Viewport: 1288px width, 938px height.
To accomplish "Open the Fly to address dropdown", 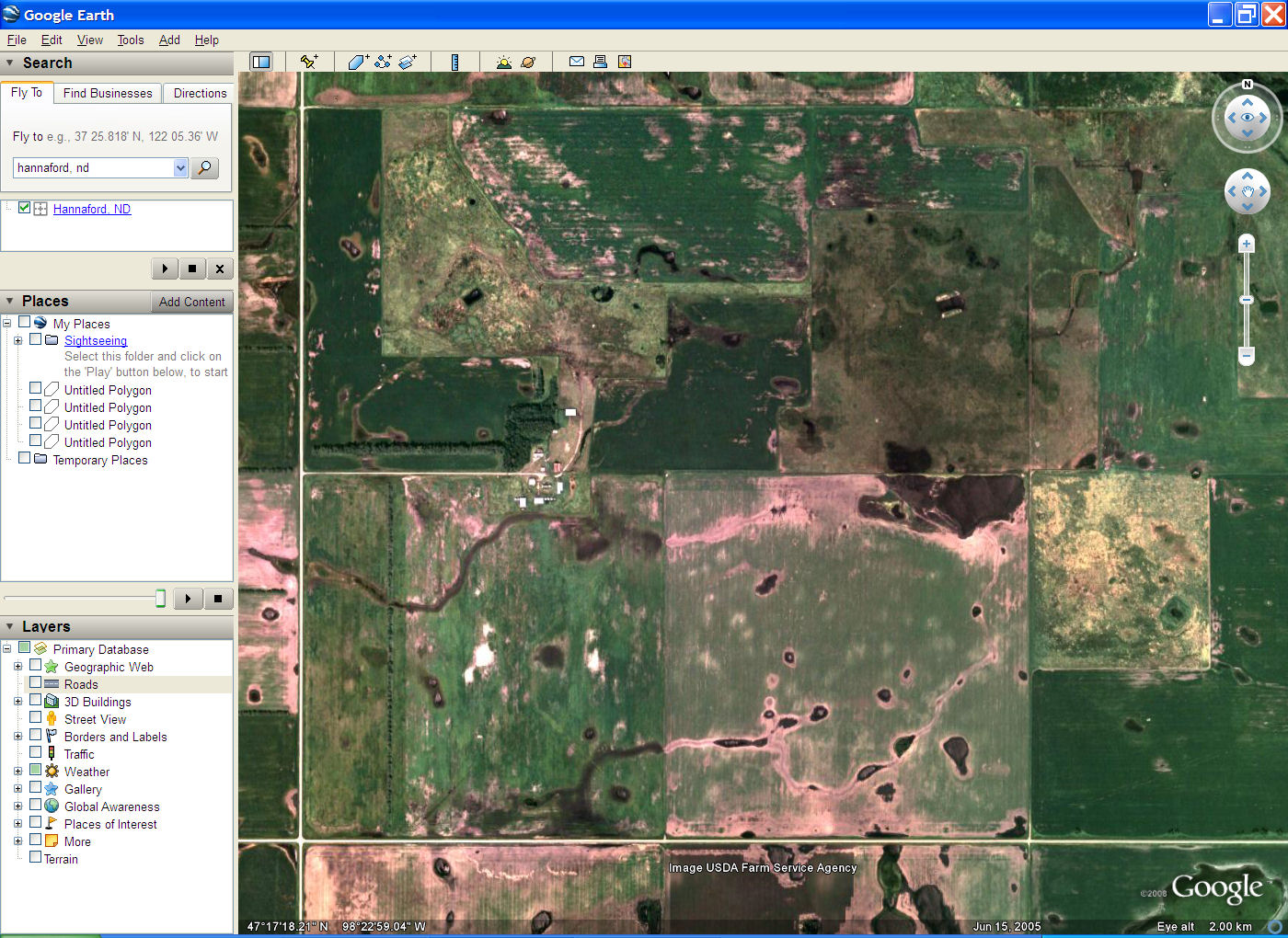I will (x=180, y=167).
